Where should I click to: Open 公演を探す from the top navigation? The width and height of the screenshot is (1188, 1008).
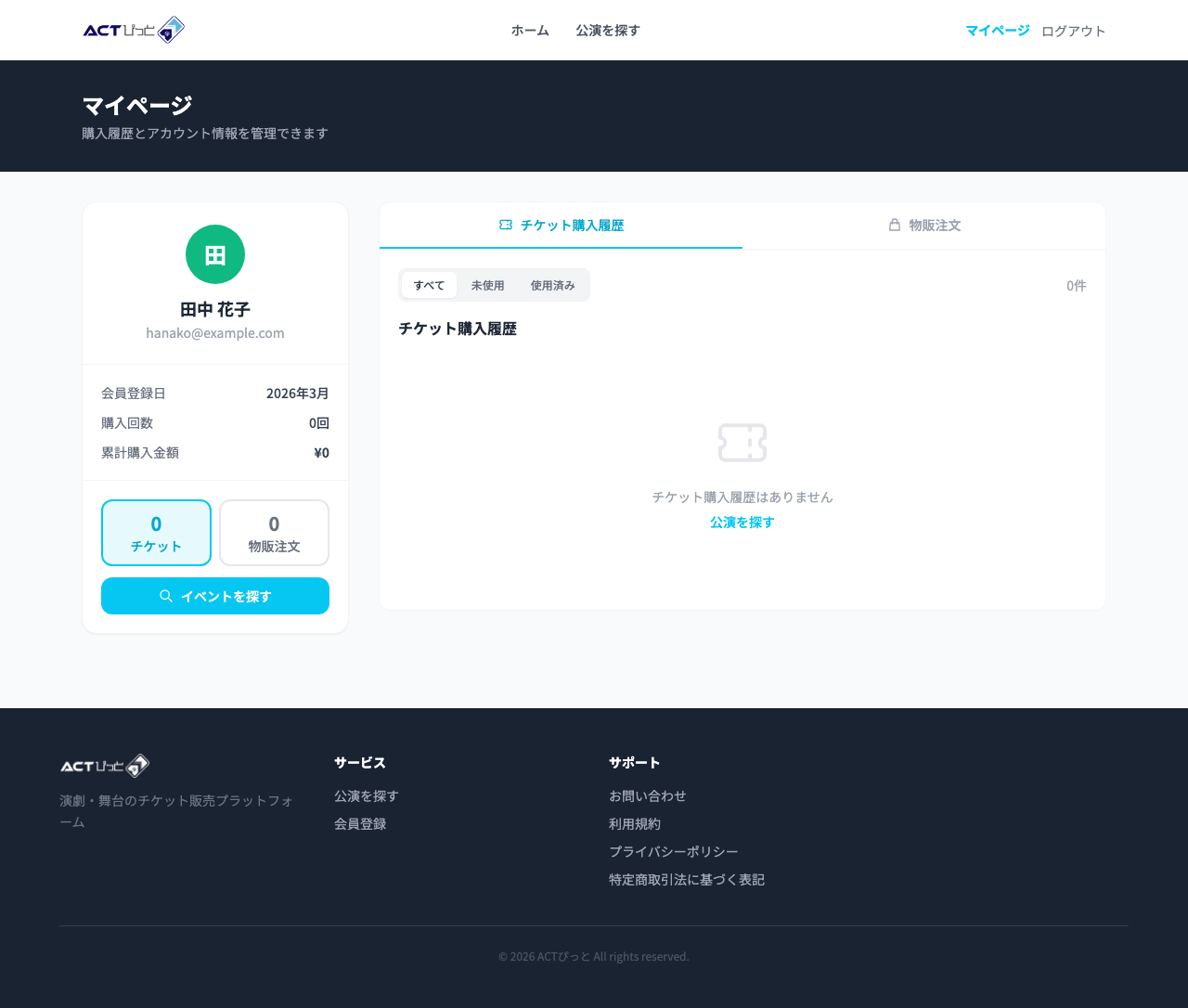(x=607, y=30)
